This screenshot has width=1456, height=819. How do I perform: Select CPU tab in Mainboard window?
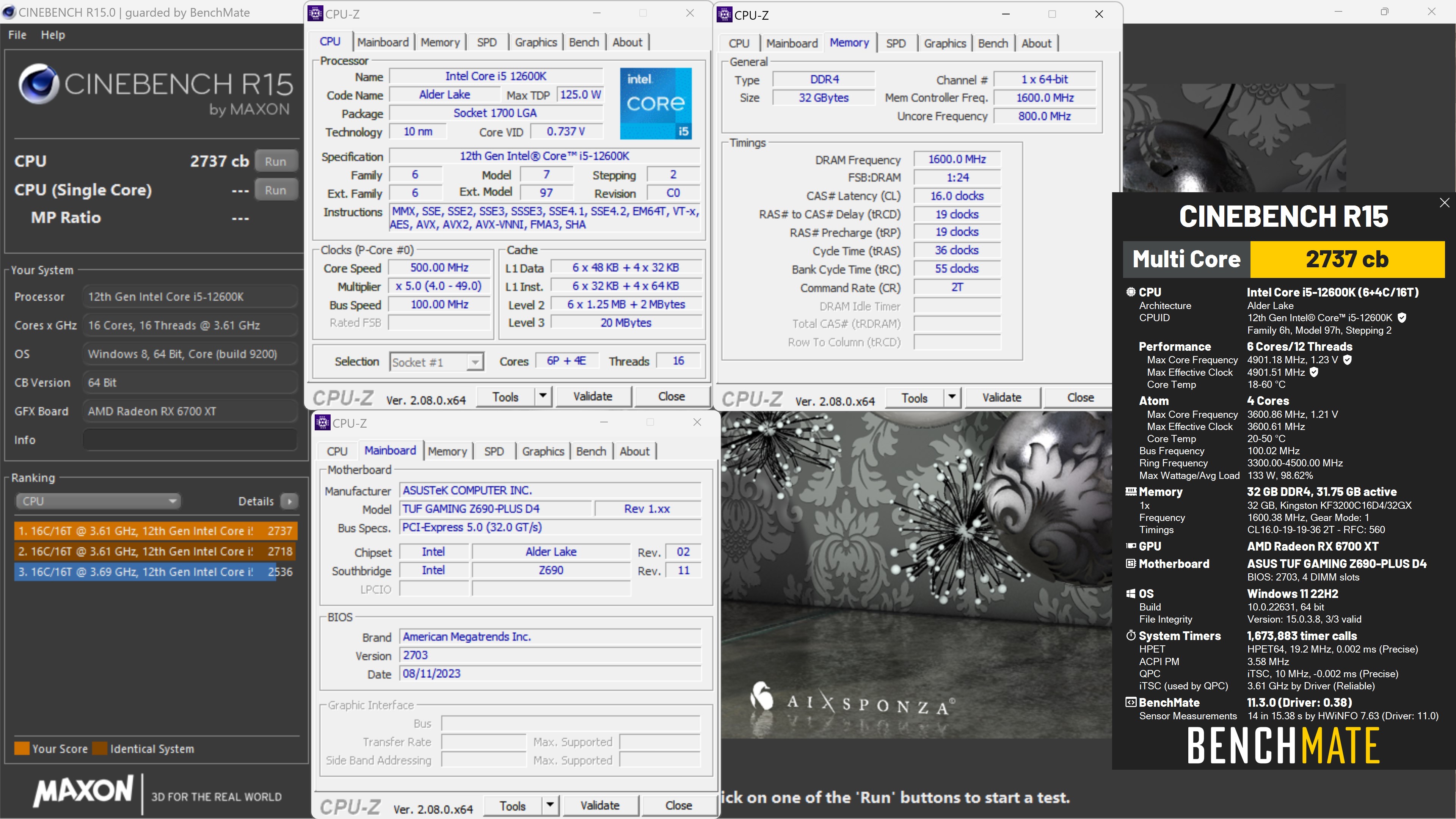click(337, 451)
